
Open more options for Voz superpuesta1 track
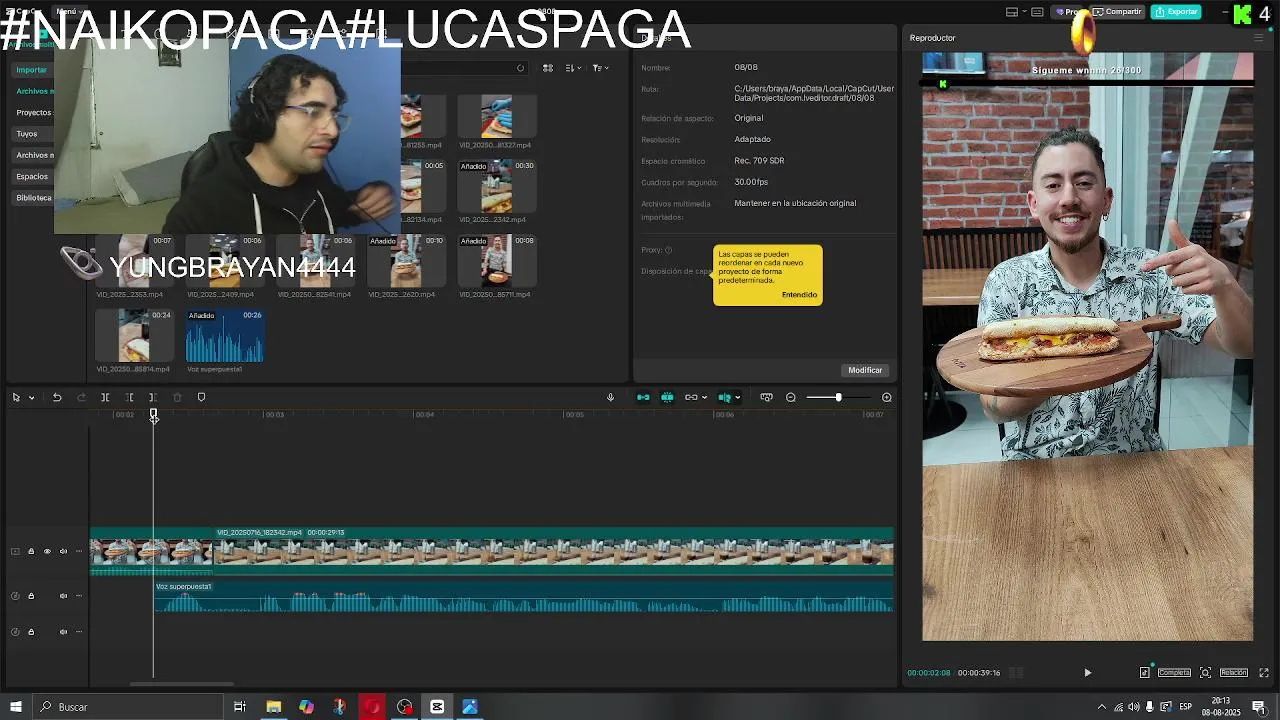pyautogui.click(x=80, y=596)
